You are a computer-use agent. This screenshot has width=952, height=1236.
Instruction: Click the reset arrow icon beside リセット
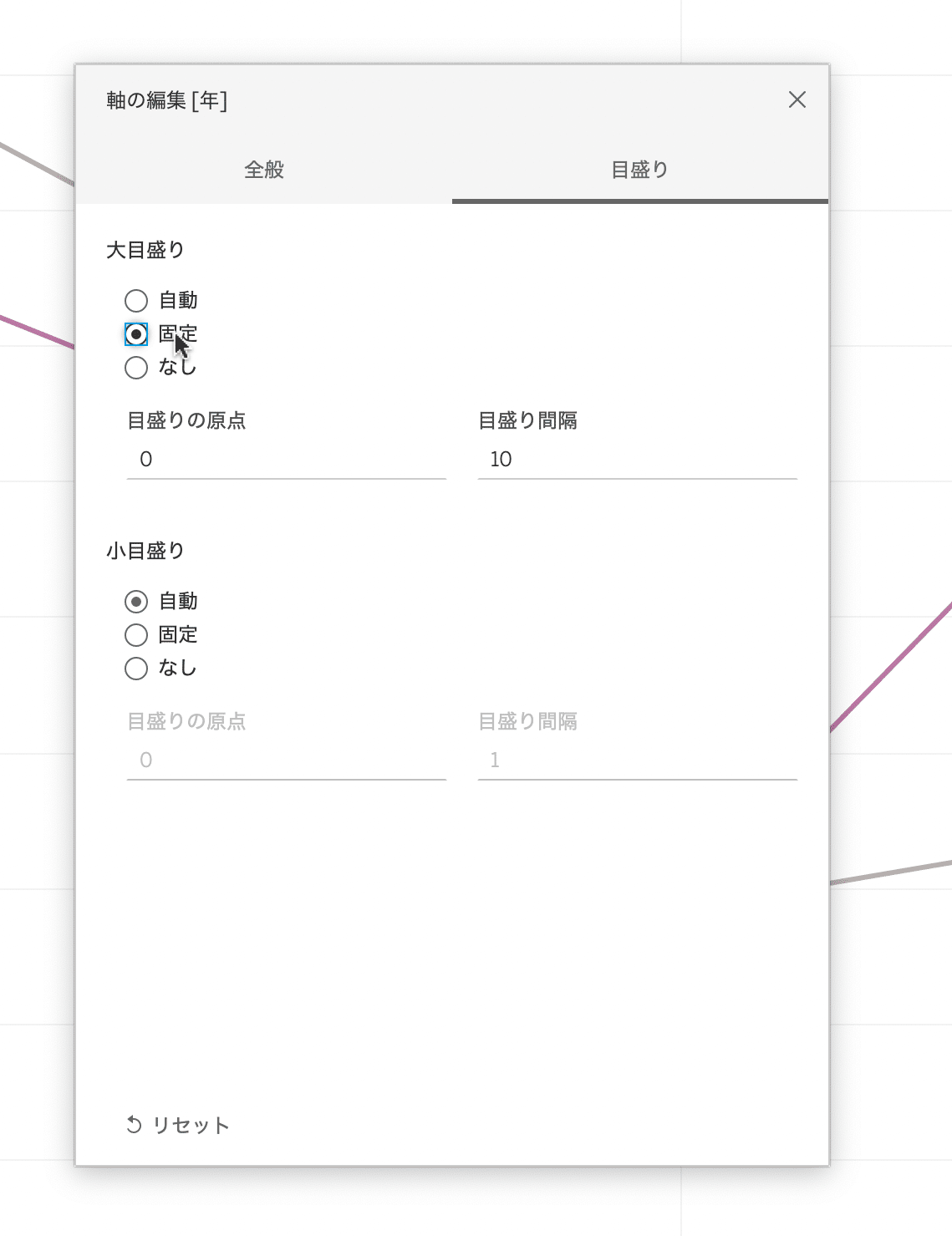coord(134,1125)
